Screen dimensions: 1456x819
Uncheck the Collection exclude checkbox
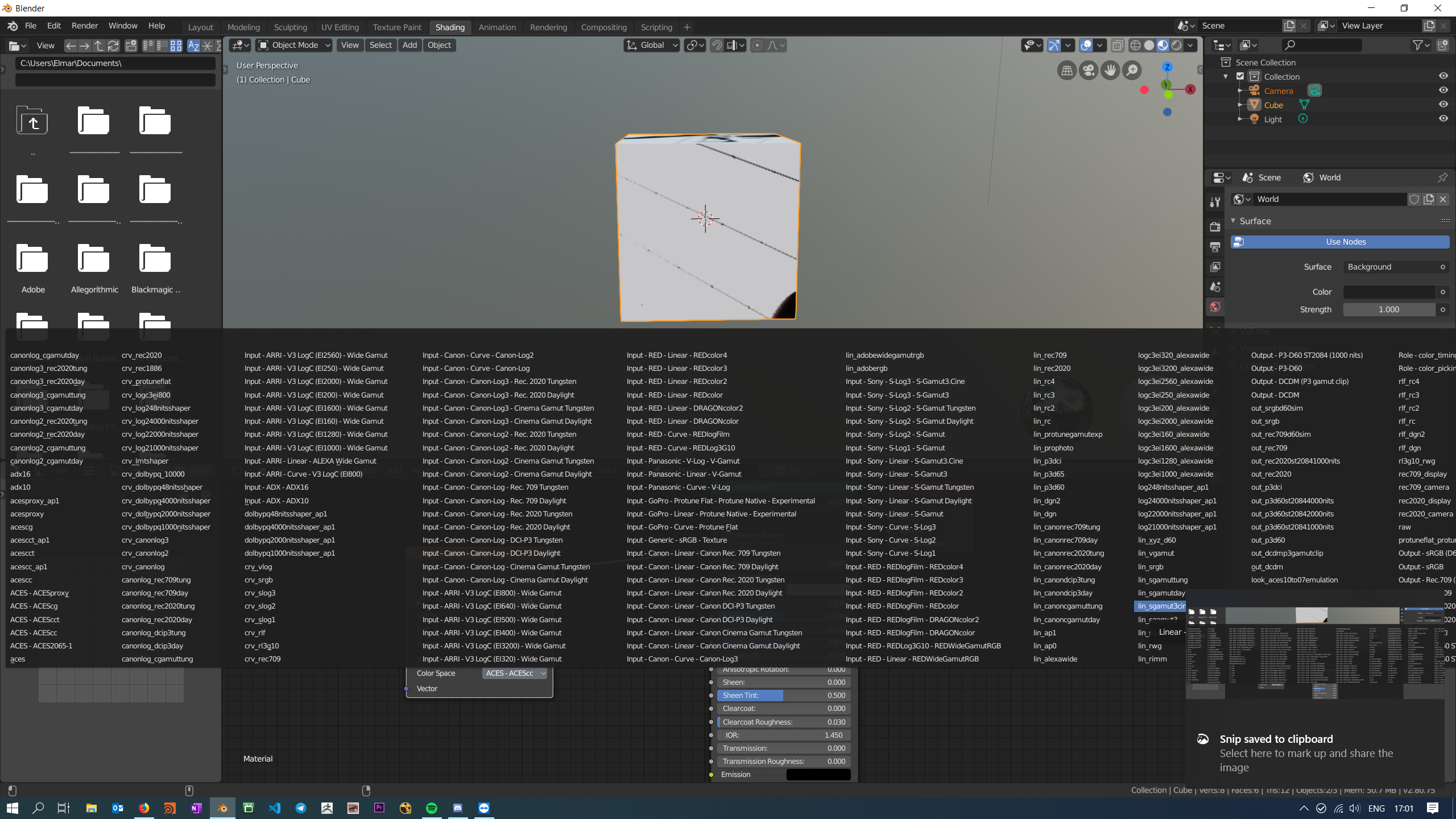pyautogui.click(x=1240, y=76)
